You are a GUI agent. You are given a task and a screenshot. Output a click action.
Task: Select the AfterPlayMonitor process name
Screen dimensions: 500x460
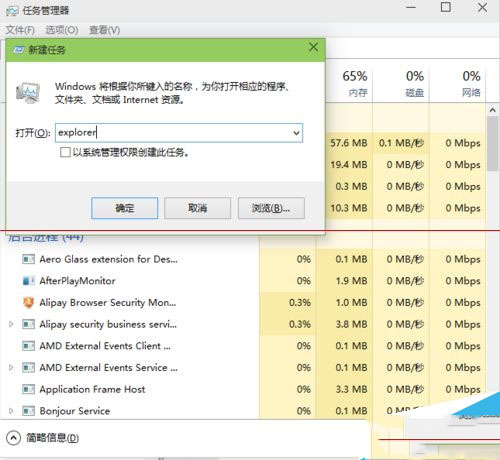pos(77,281)
